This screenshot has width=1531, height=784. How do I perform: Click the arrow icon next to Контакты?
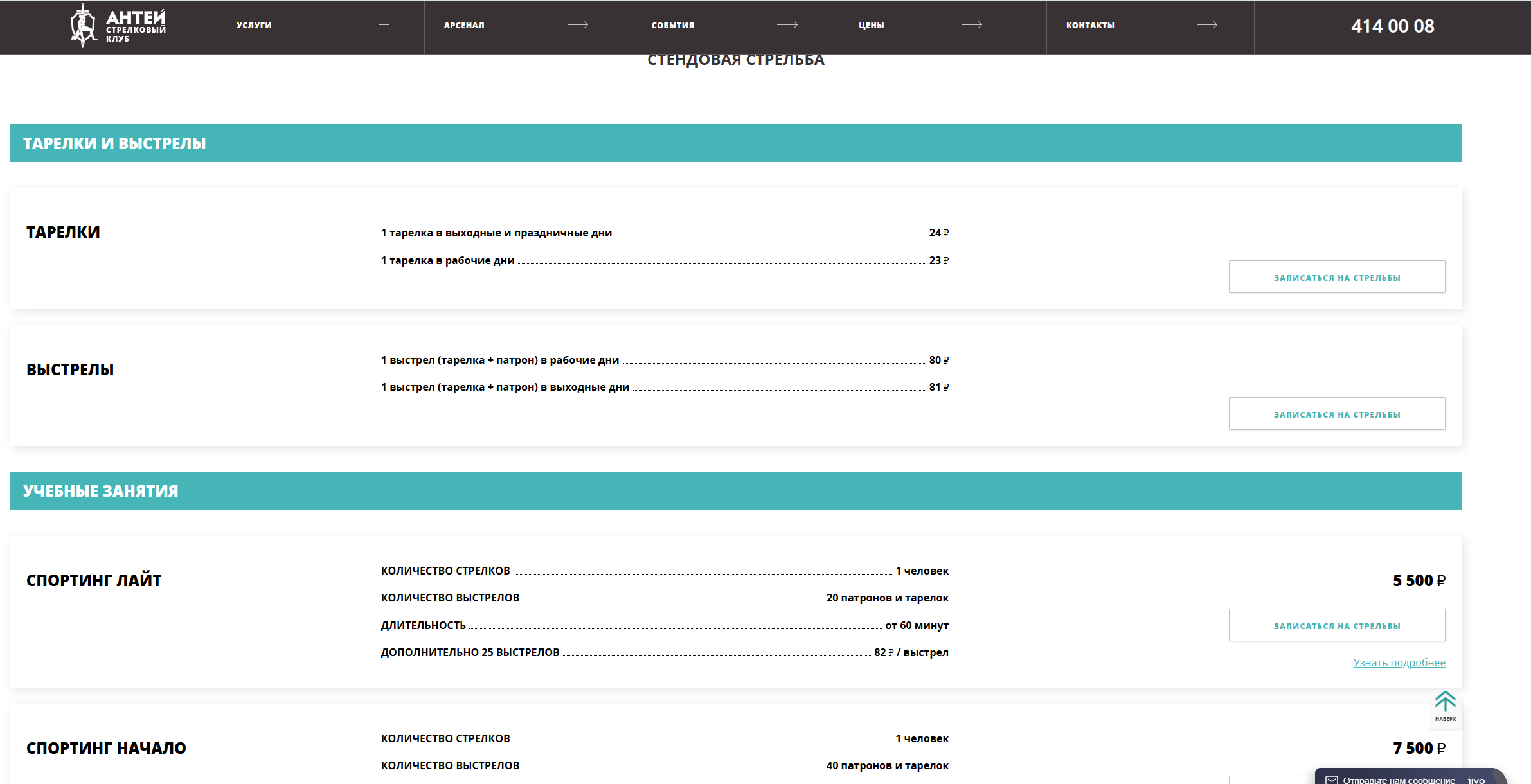(1206, 25)
